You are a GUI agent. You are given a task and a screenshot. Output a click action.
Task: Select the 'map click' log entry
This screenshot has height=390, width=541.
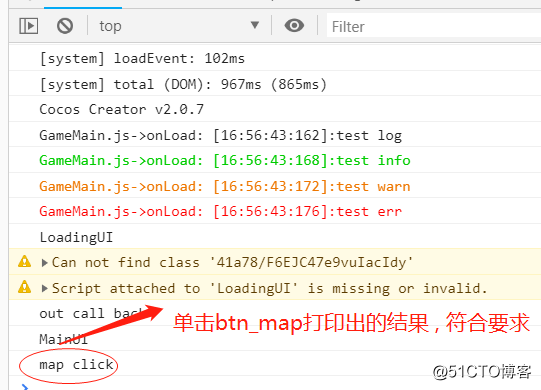[x=76, y=365]
